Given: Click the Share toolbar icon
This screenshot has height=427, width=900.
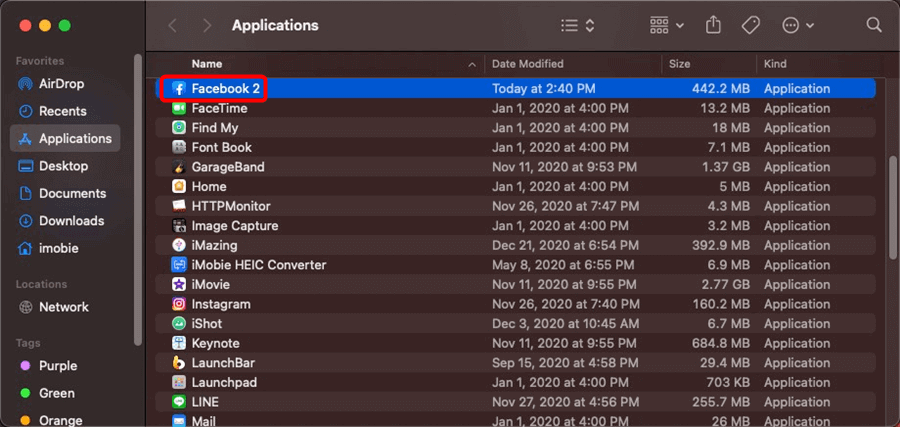Looking at the screenshot, I should 713,25.
